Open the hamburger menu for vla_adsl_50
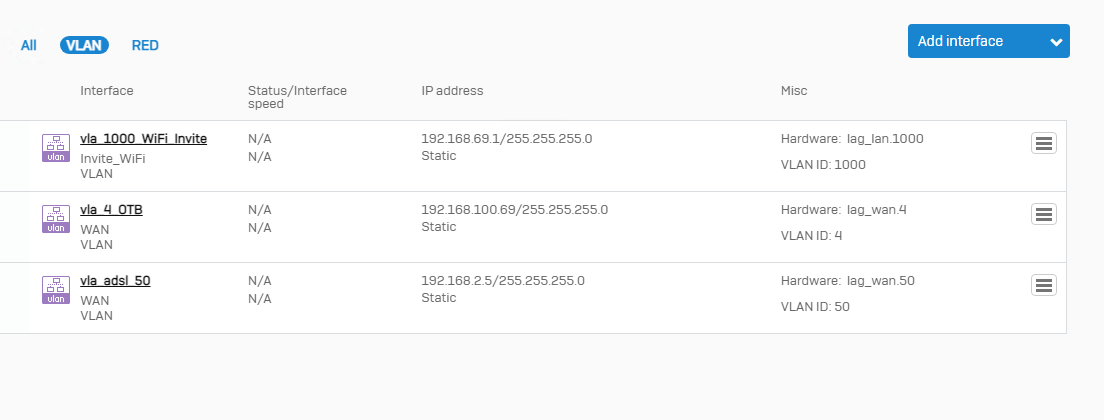The width and height of the screenshot is (1104, 420). click(x=1043, y=285)
